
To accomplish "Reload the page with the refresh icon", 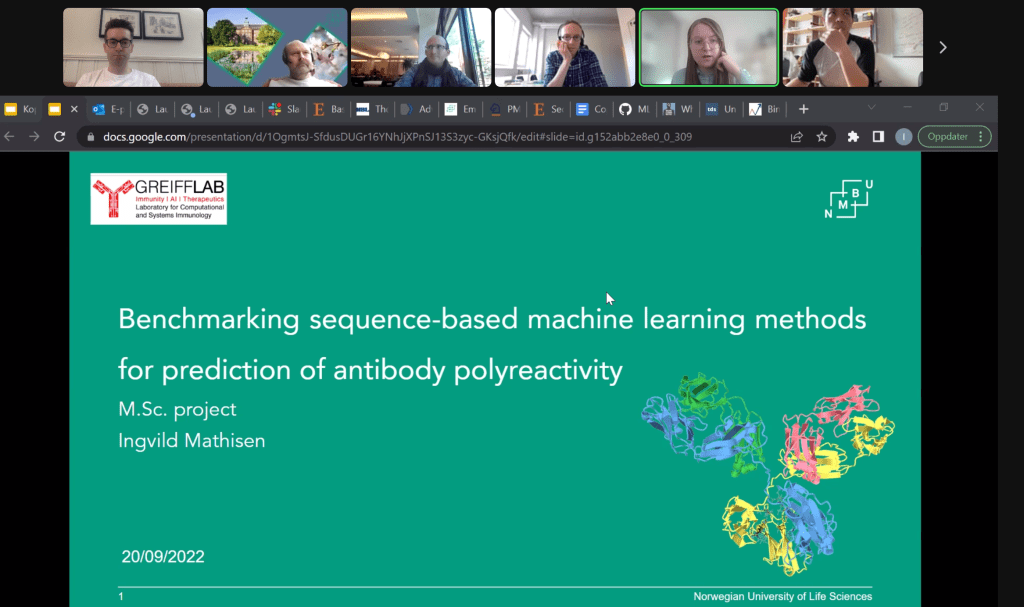I will pyautogui.click(x=59, y=137).
